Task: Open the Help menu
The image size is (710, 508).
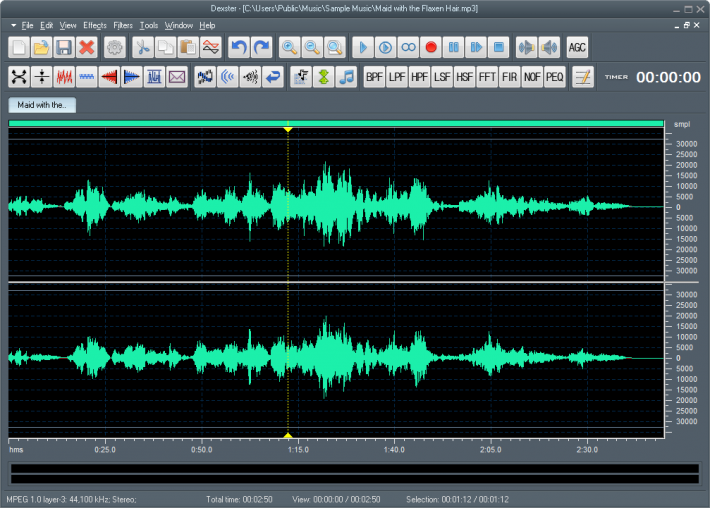Action: 207,25
